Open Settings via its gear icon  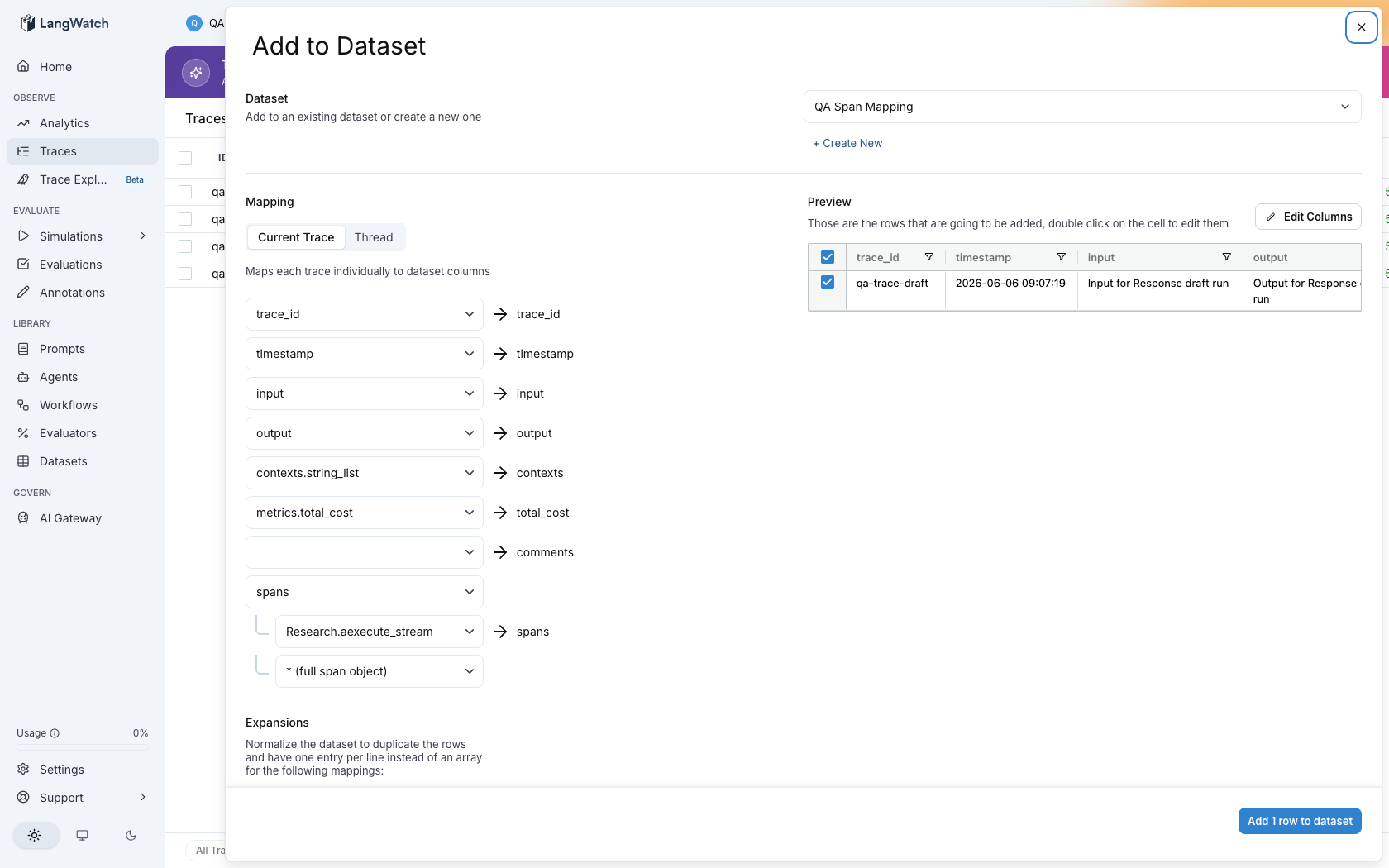point(23,770)
